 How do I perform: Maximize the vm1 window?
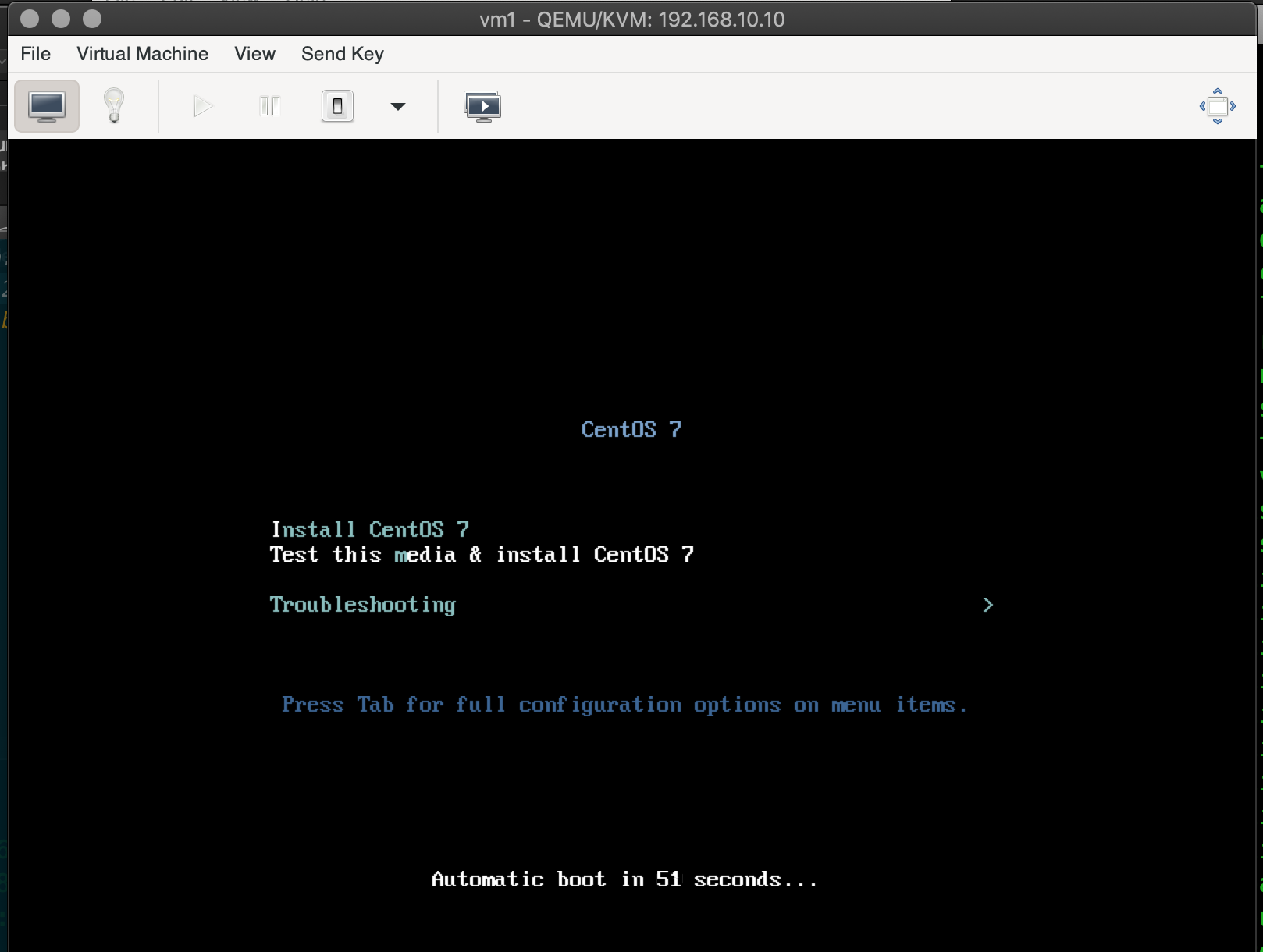click(92, 19)
